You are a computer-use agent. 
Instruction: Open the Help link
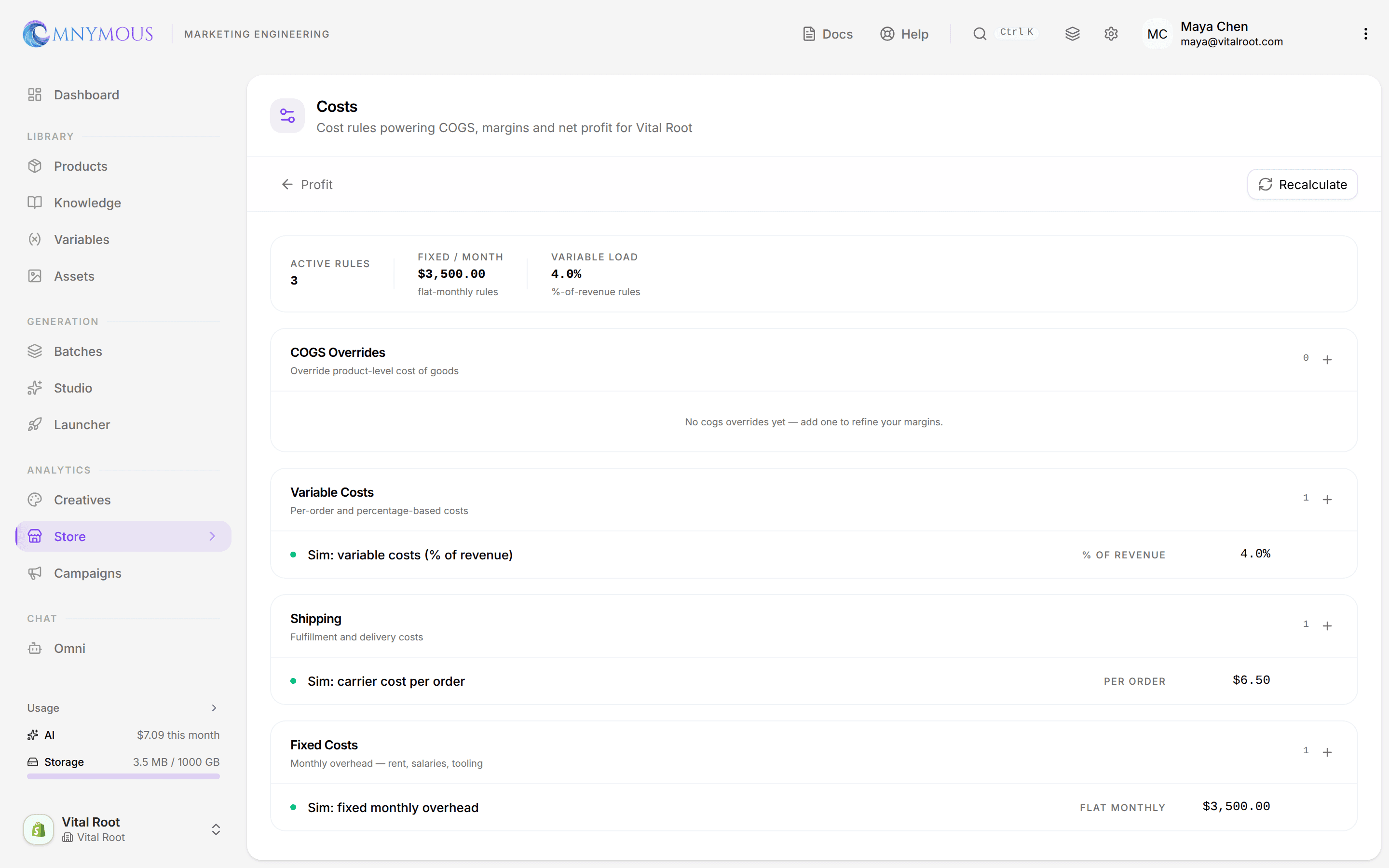point(904,34)
